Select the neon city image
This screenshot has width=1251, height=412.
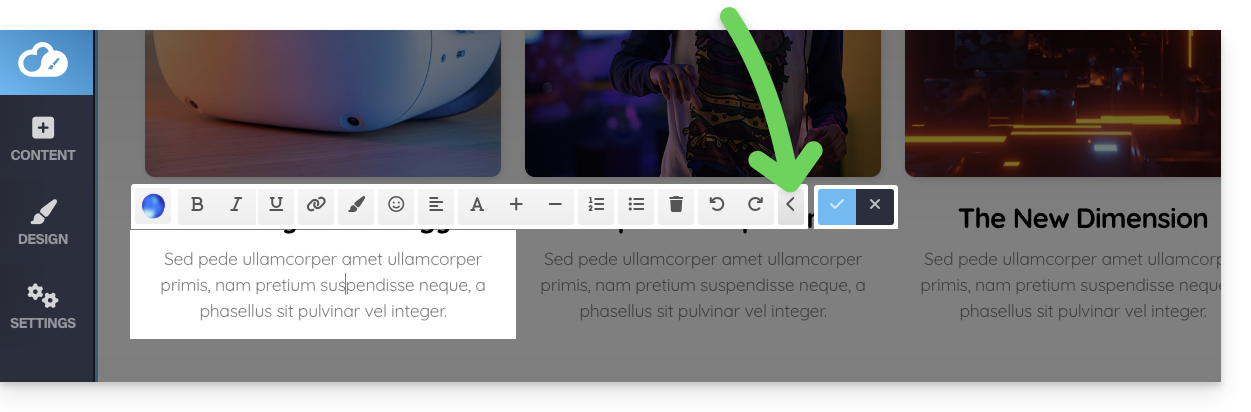(1063, 103)
